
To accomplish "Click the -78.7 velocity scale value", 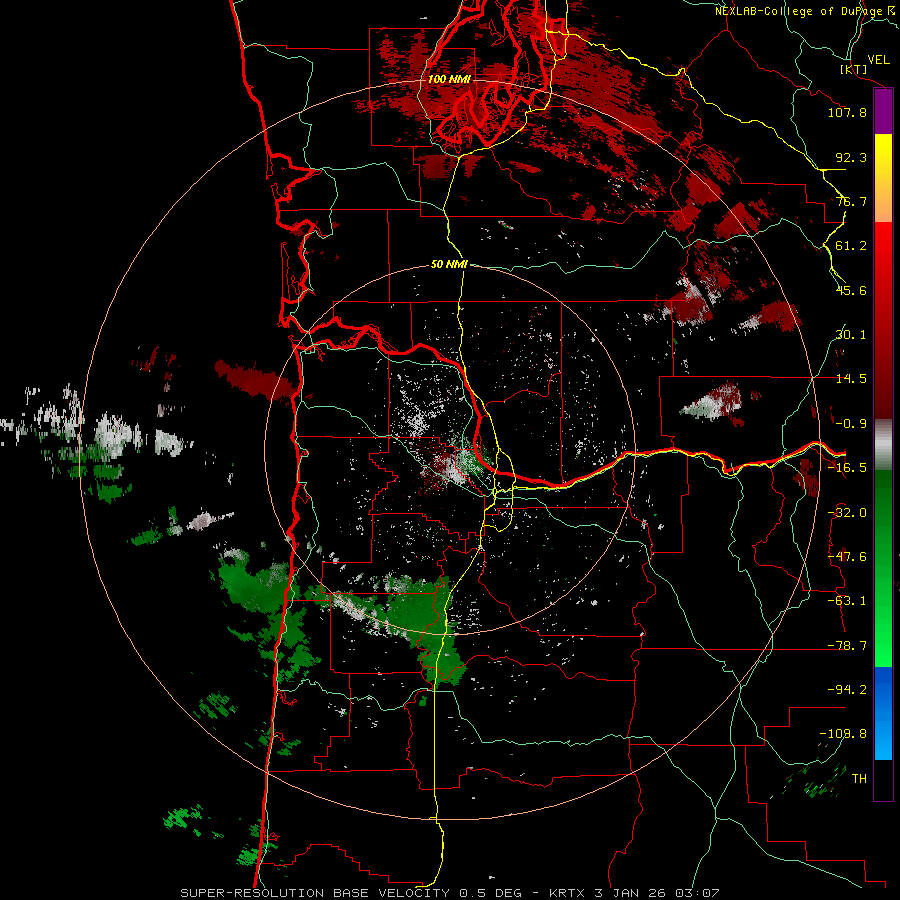I will point(847,646).
